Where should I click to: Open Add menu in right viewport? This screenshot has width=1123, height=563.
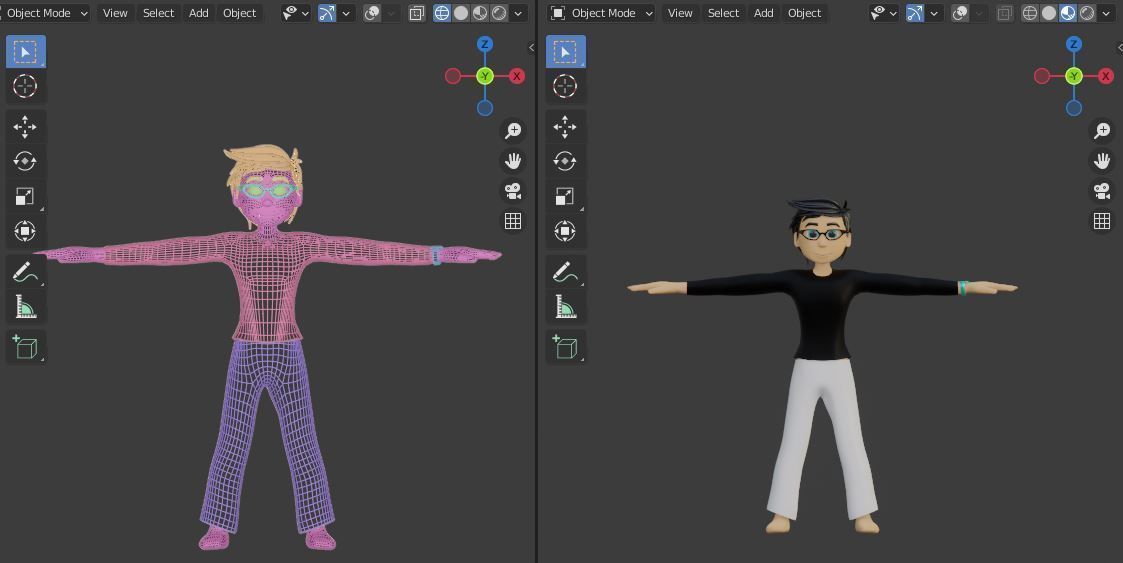tap(763, 13)
